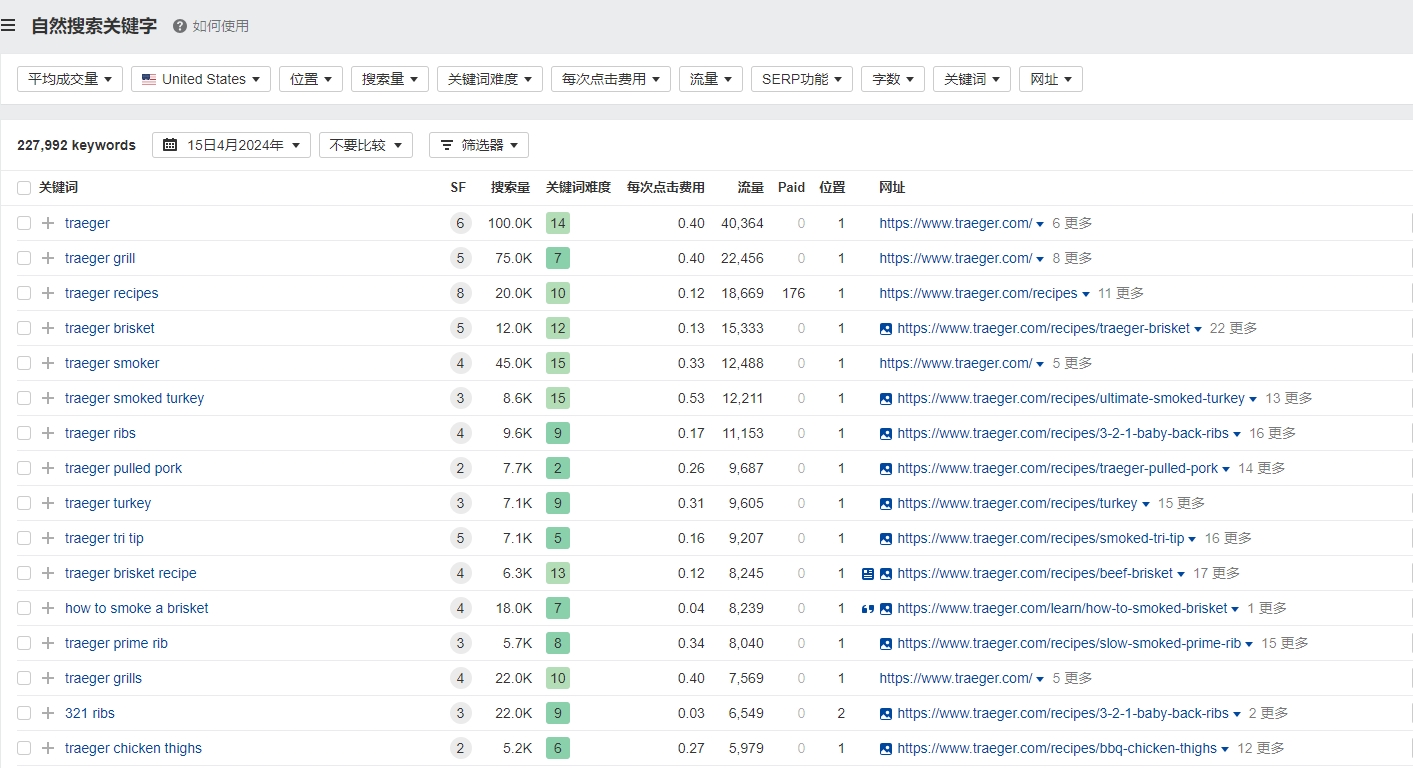Open the 平均成交量 filter dropdown
Viewport: 1413px width, 768px height.
pyautogui.click(x=70, y=79)
